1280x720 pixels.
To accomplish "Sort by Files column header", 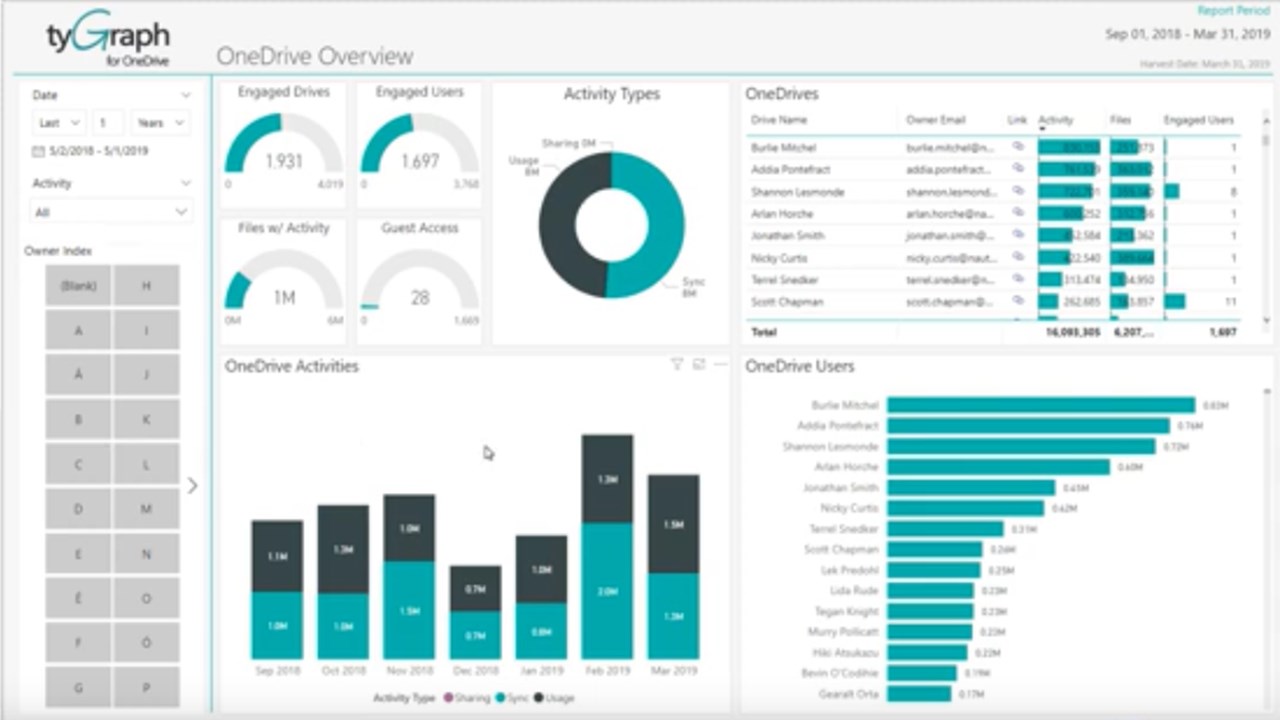I will (x=1120, y=120).
